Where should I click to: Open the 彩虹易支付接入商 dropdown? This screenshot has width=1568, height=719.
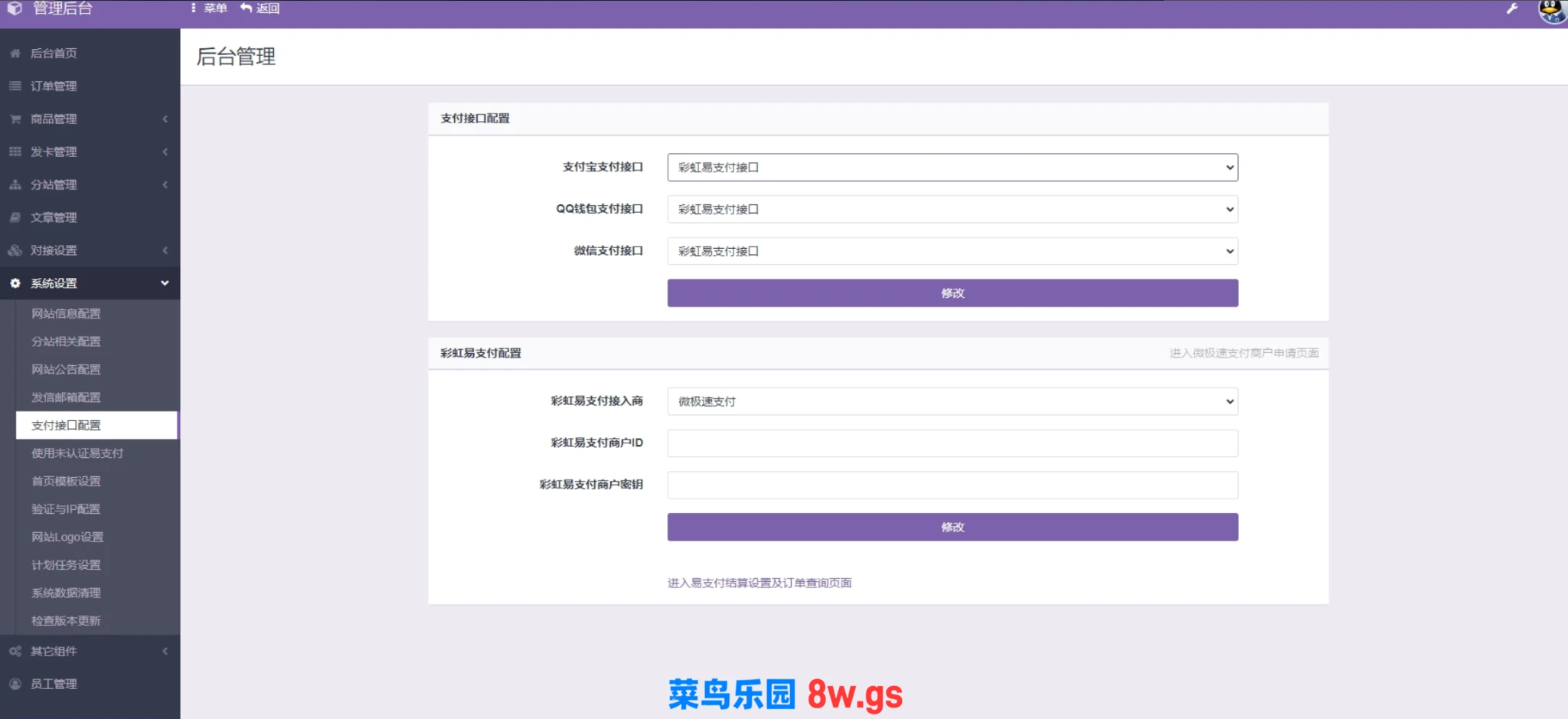coord(952,402)
